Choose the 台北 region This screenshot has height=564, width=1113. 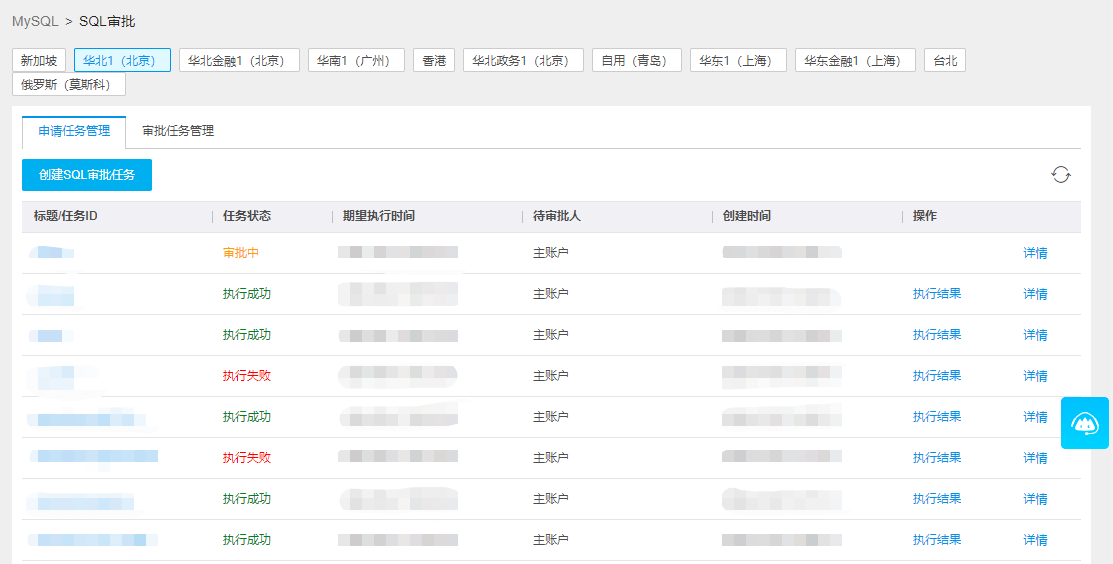945,61
